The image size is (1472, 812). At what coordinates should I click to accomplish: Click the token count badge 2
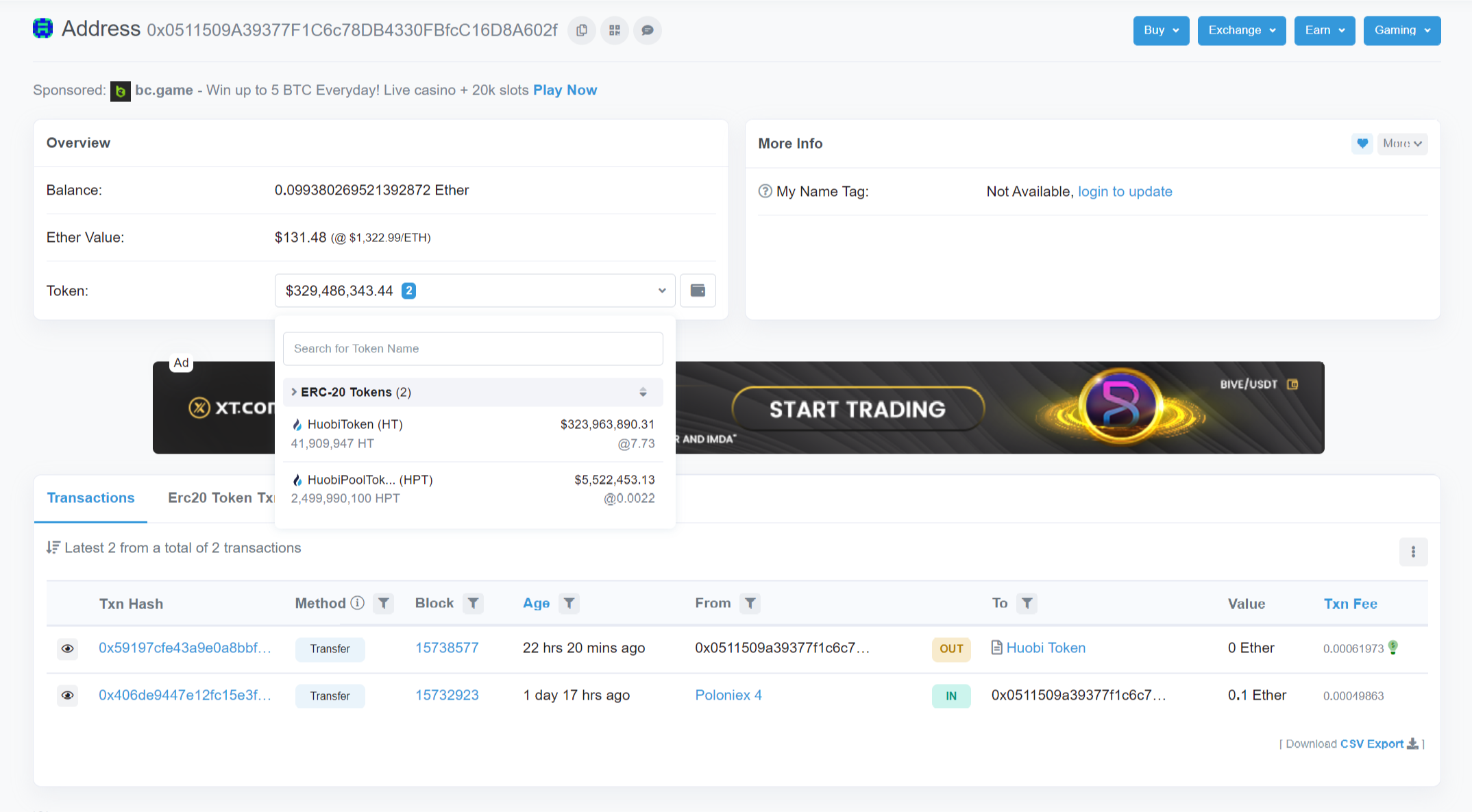[x=408, y=291]
